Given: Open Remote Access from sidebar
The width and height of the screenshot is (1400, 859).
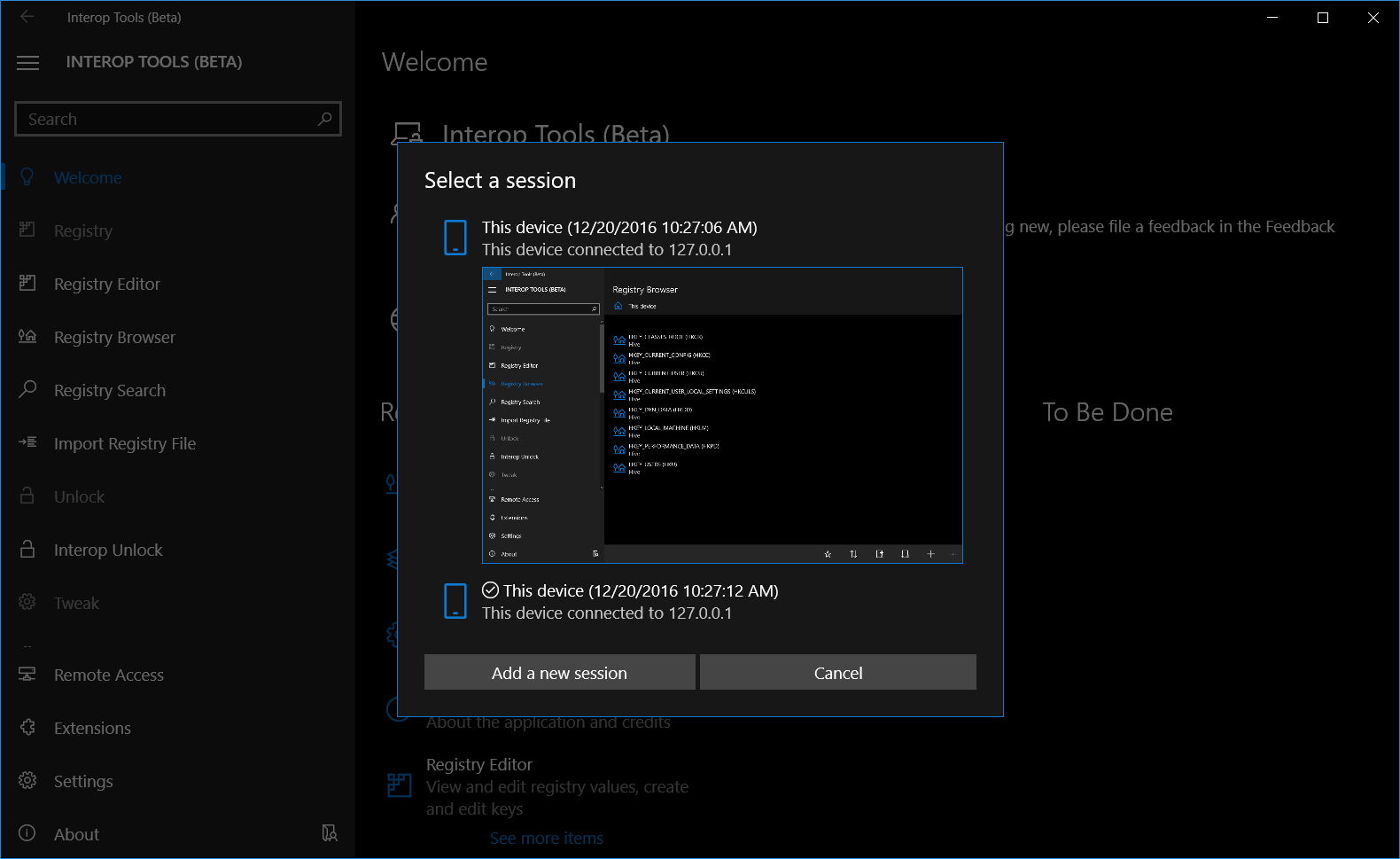Looking at the screenshot, I should 177,675.
